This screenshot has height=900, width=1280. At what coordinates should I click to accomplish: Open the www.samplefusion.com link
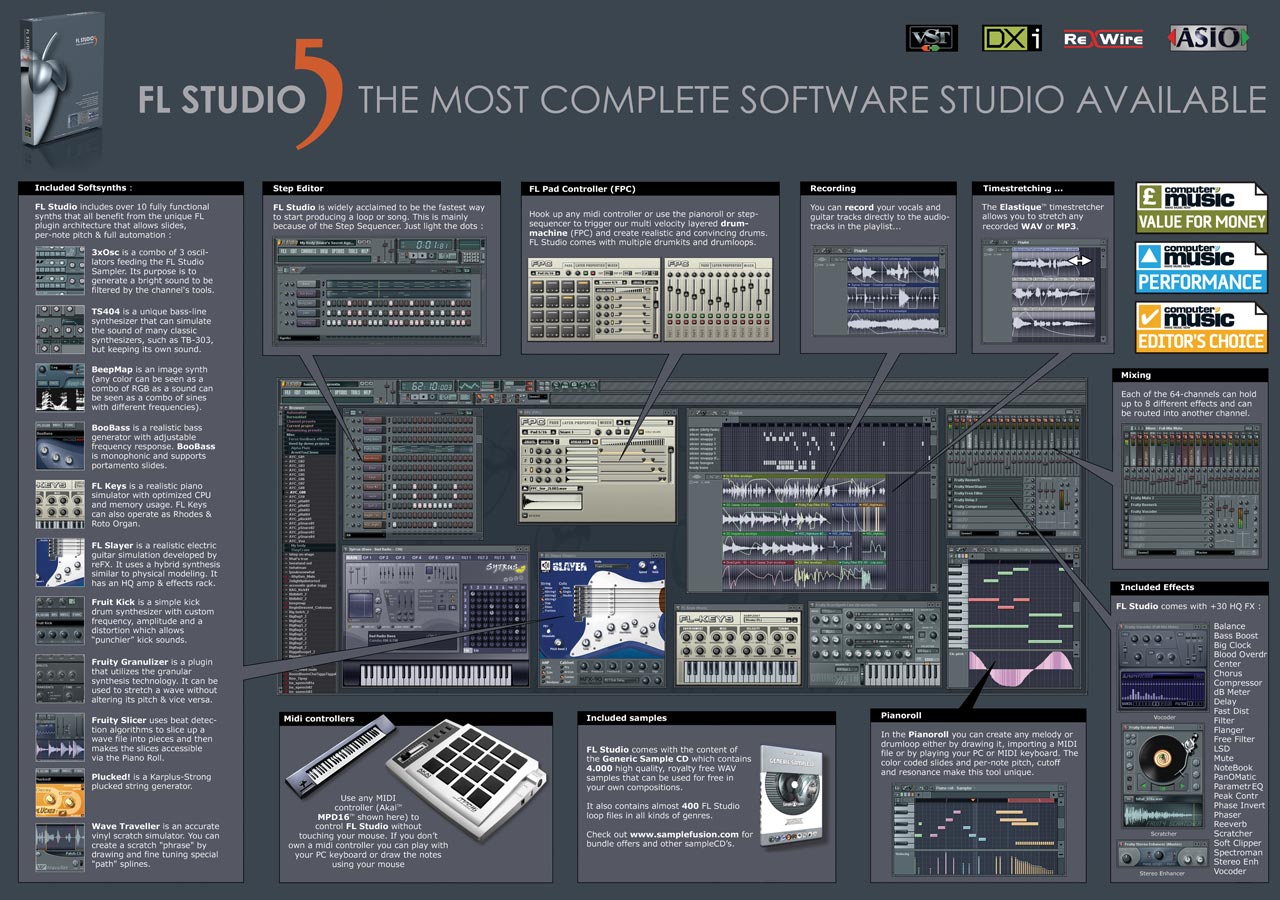click(684, 834)
